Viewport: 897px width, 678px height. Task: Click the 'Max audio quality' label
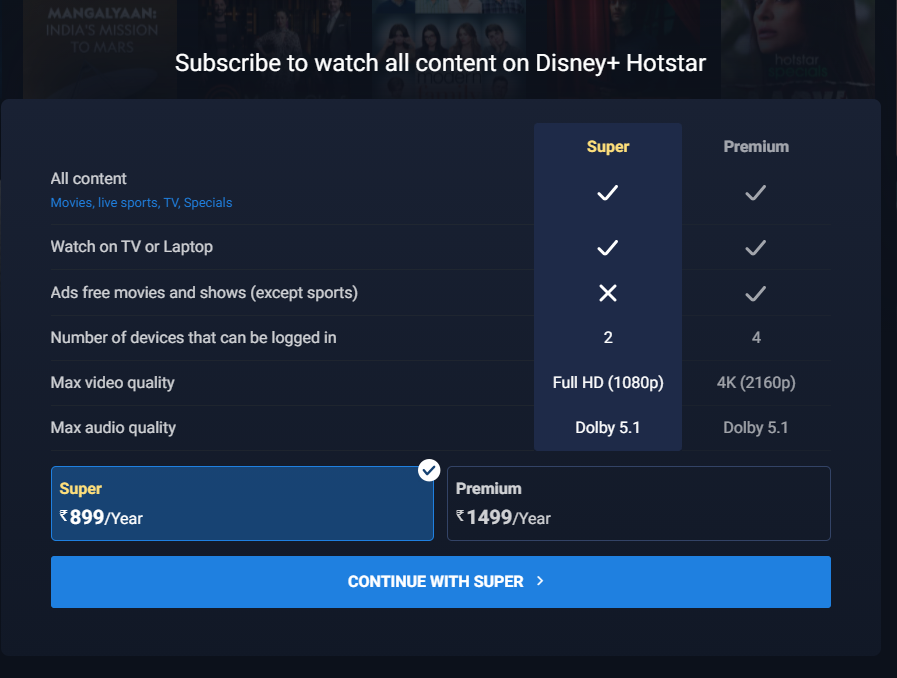click(x=113, y=427)
